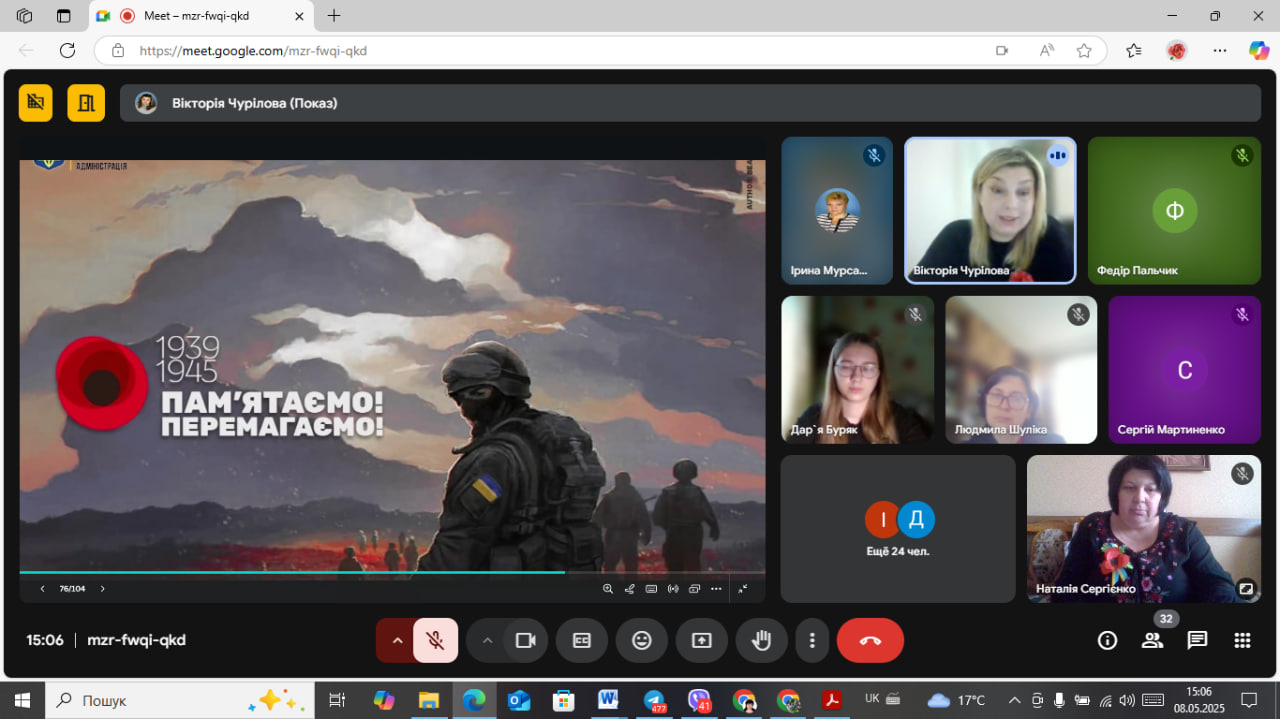Turn on closed captions (CC)

pyautogui.click(x=582, y=640)
